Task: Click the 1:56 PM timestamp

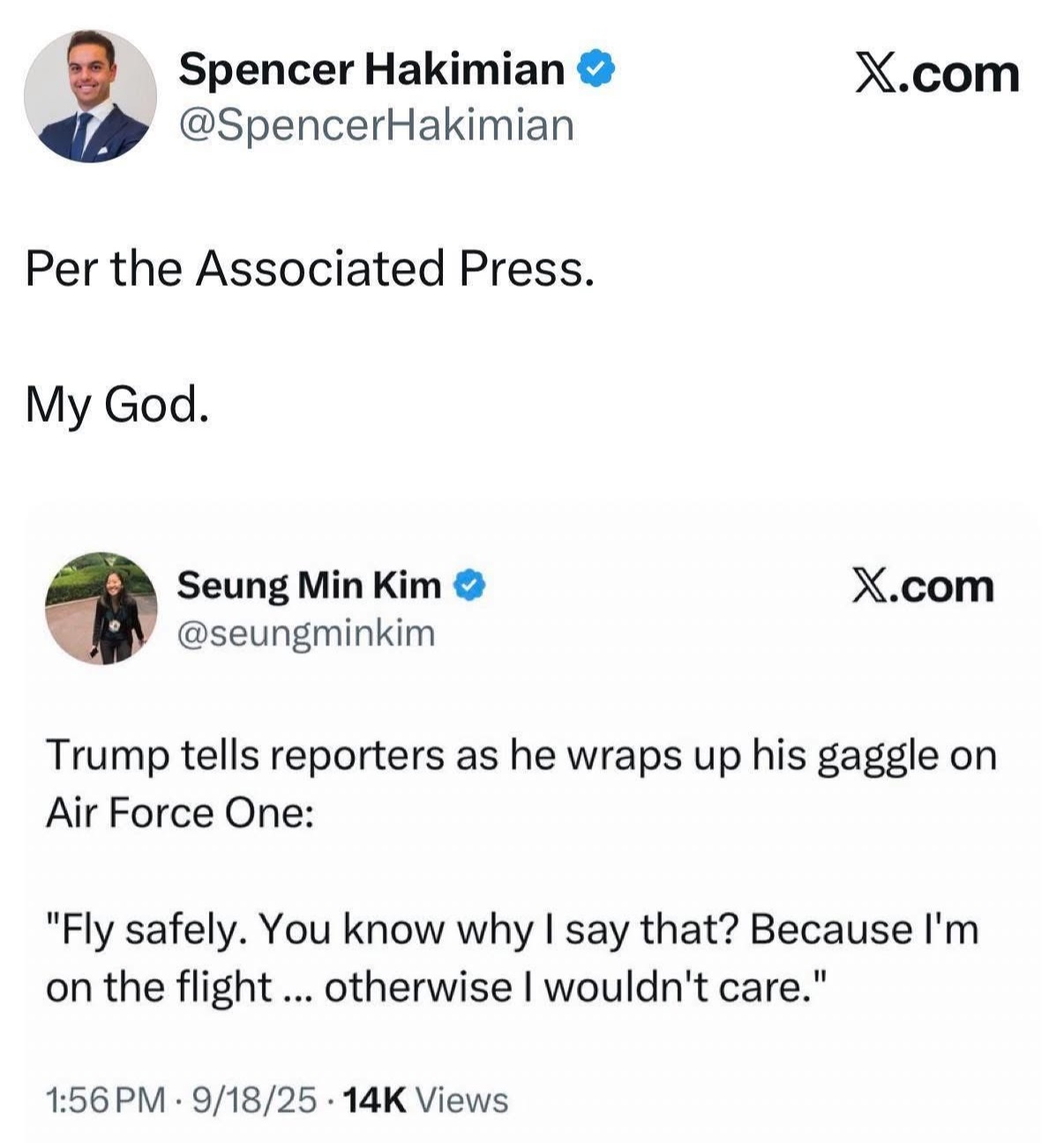Action: pyautogui.click(x=105, y=1100)
